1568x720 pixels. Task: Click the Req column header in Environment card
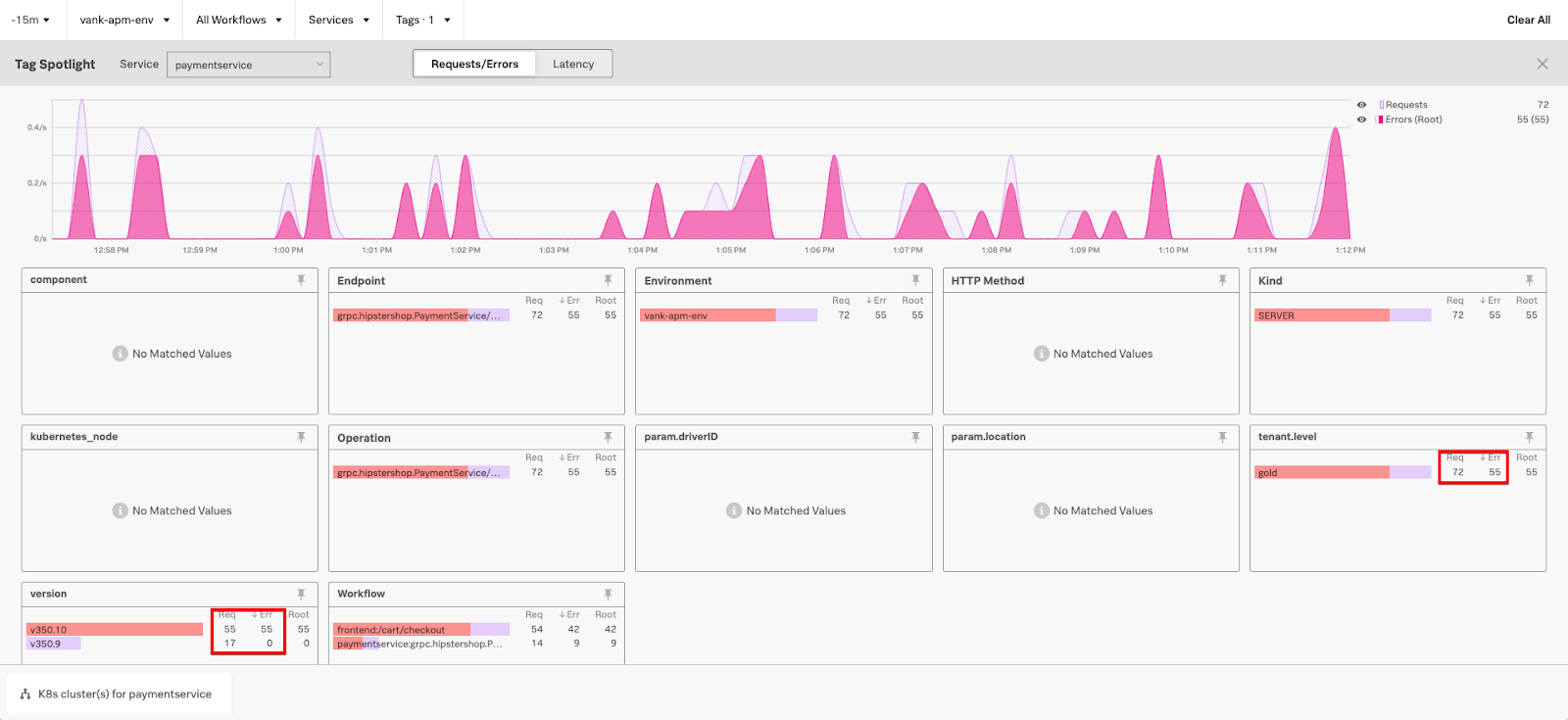(x=841, y=301)
